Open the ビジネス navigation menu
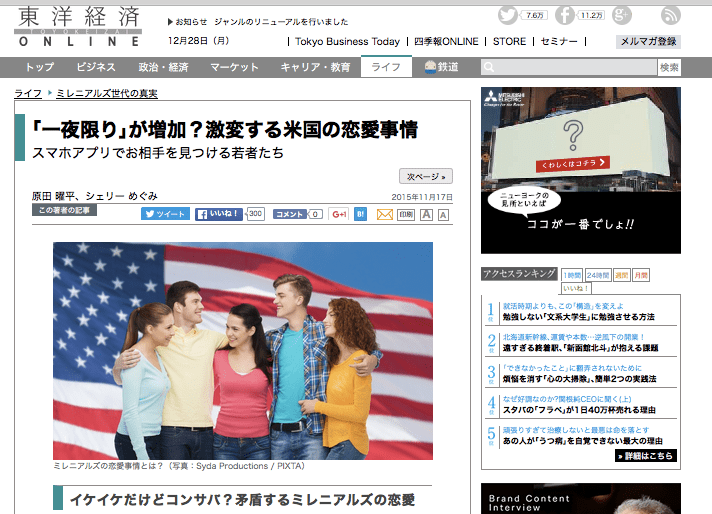 click(x=94, y=67)
